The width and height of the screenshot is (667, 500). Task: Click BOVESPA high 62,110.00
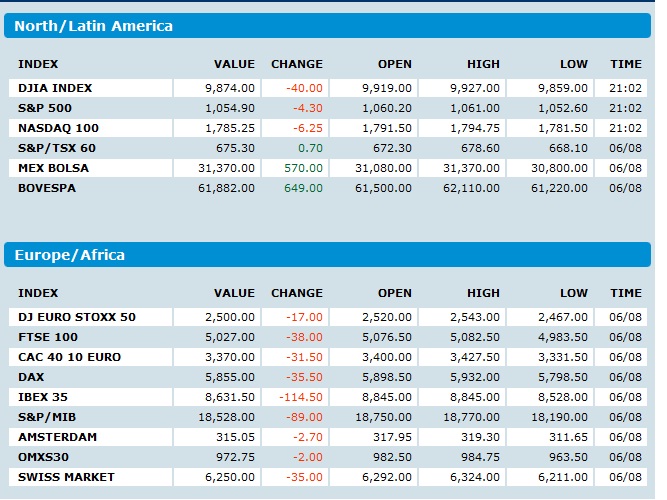[x=471, y=188]
